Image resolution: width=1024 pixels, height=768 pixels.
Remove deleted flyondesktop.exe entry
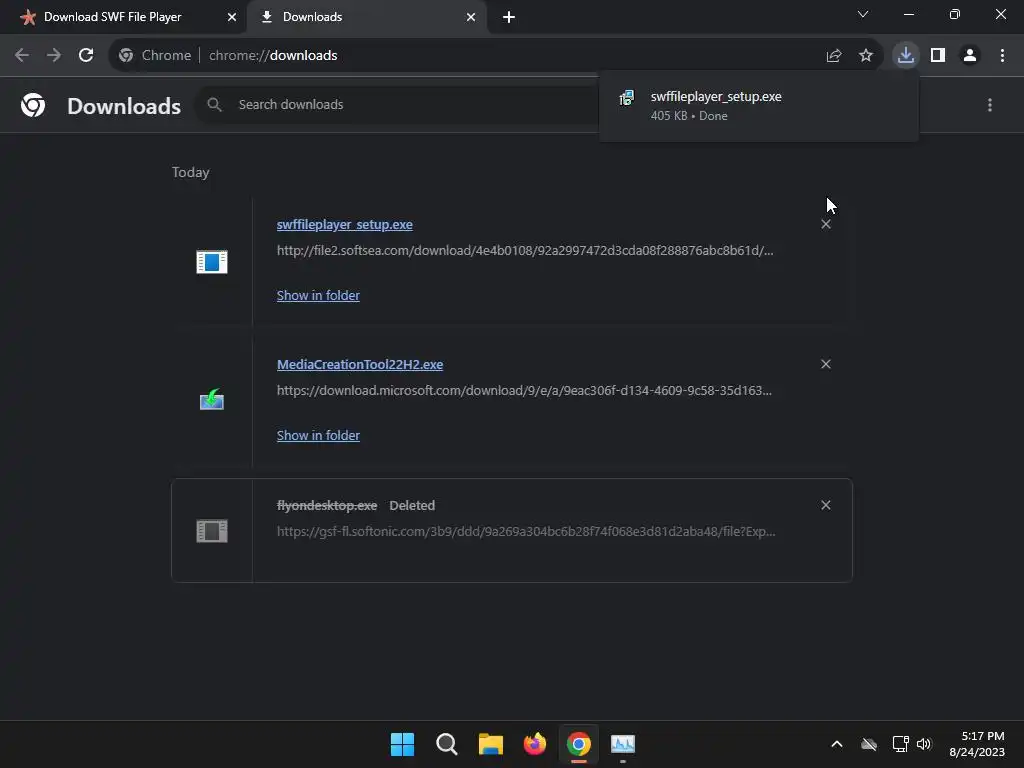click(826, 505)
